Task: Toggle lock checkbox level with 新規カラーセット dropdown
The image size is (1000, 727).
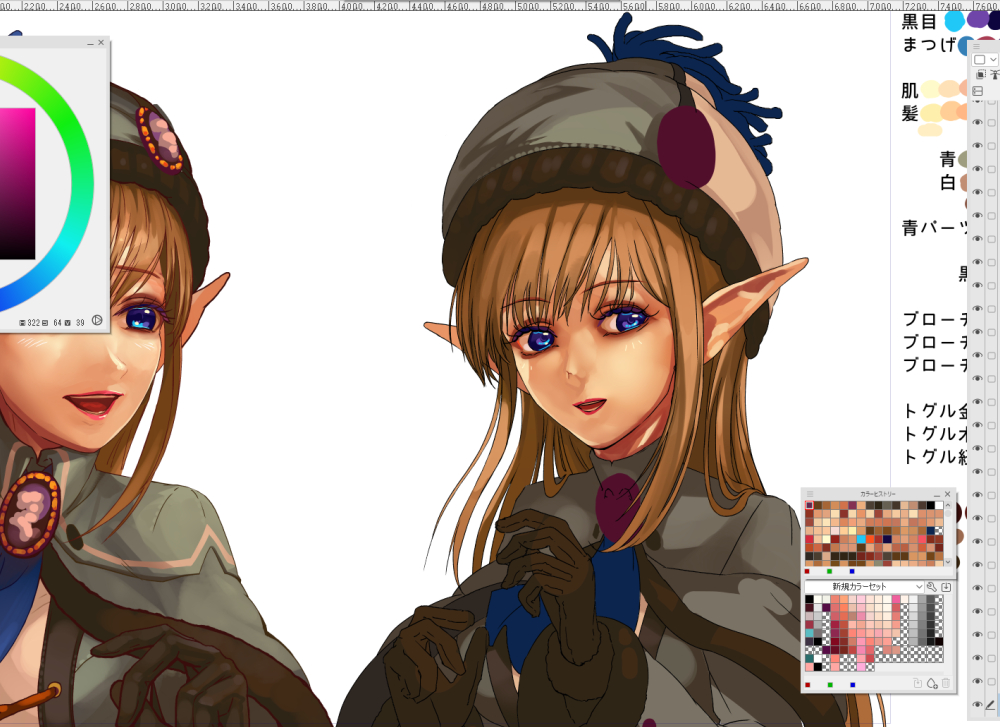Action: pyautogui.click(x=992, y=587)
